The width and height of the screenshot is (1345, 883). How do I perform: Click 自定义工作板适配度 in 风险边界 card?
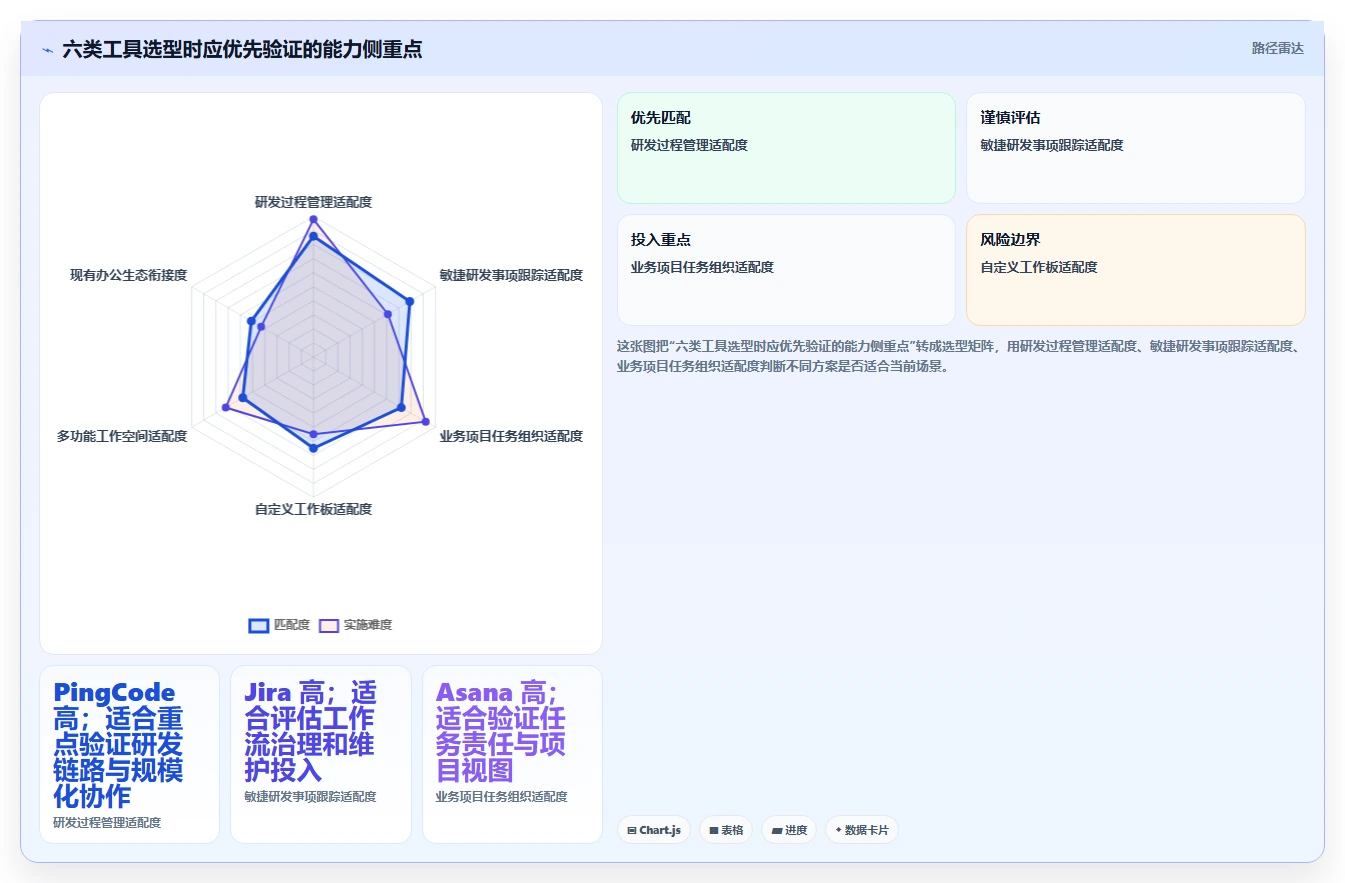coord(1039,267)
